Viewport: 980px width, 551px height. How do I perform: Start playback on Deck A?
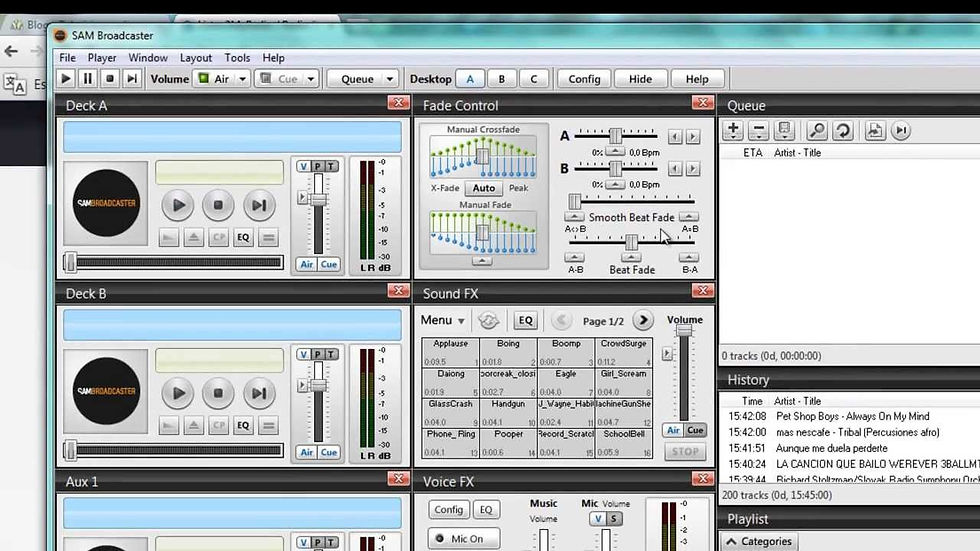(x=178, y=205)
